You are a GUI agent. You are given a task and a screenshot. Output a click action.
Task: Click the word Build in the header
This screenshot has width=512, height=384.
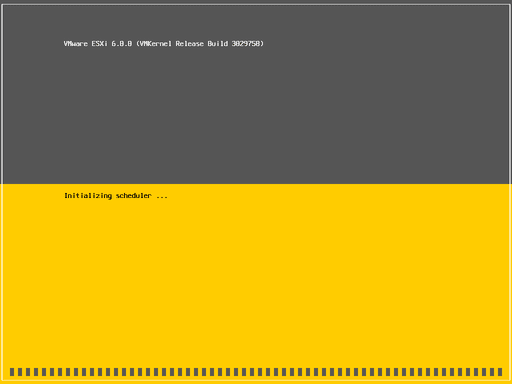coord(218,44)
